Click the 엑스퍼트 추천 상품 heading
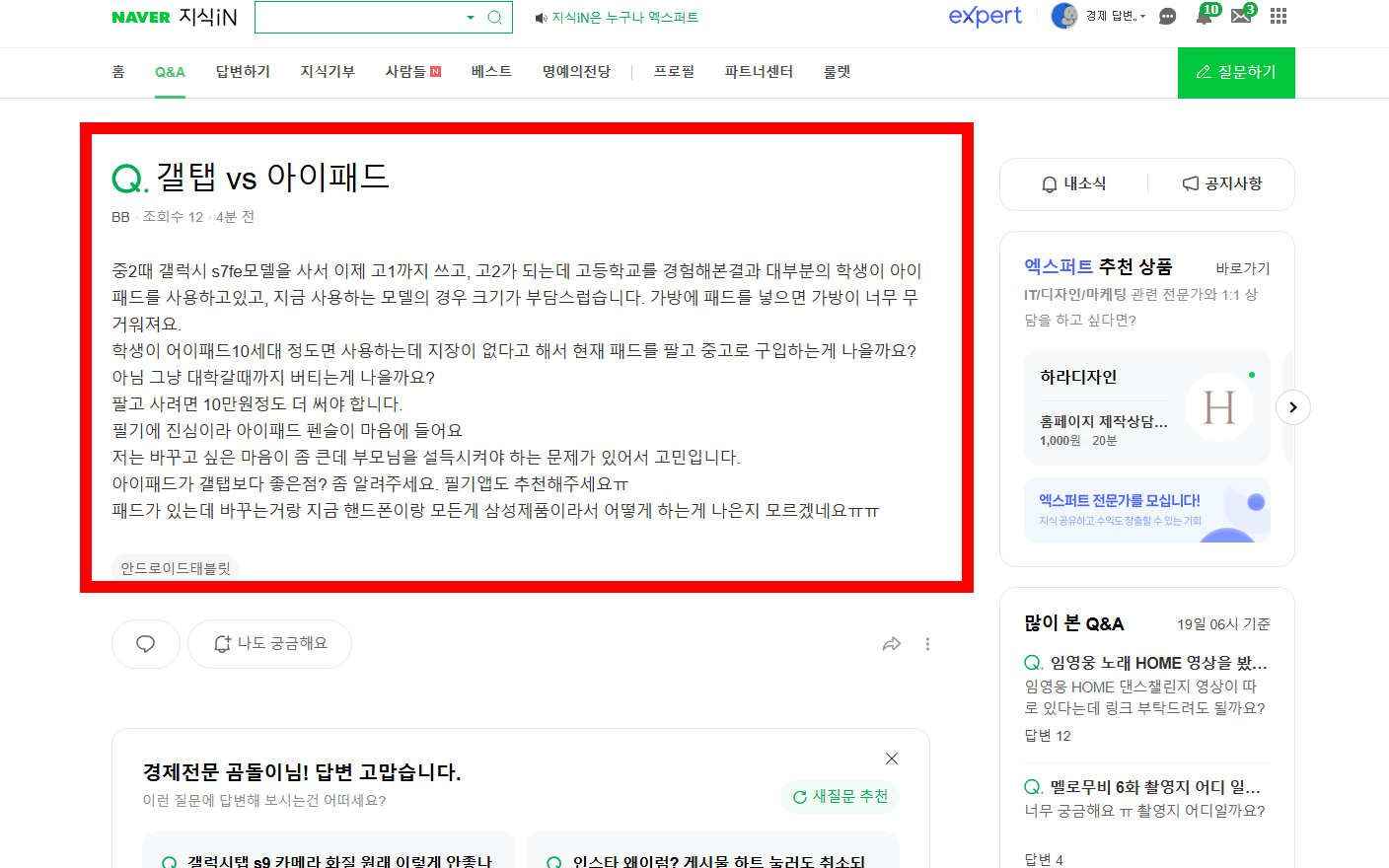The image size is (1389, 868). tap(1098, 266)
